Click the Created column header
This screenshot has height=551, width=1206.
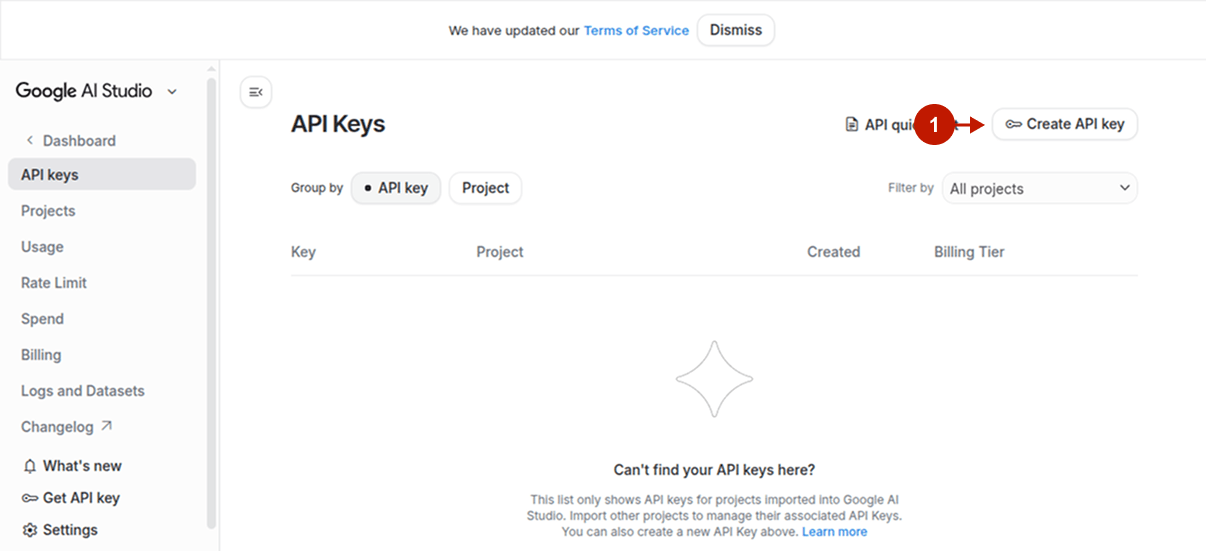click(834, 252)
